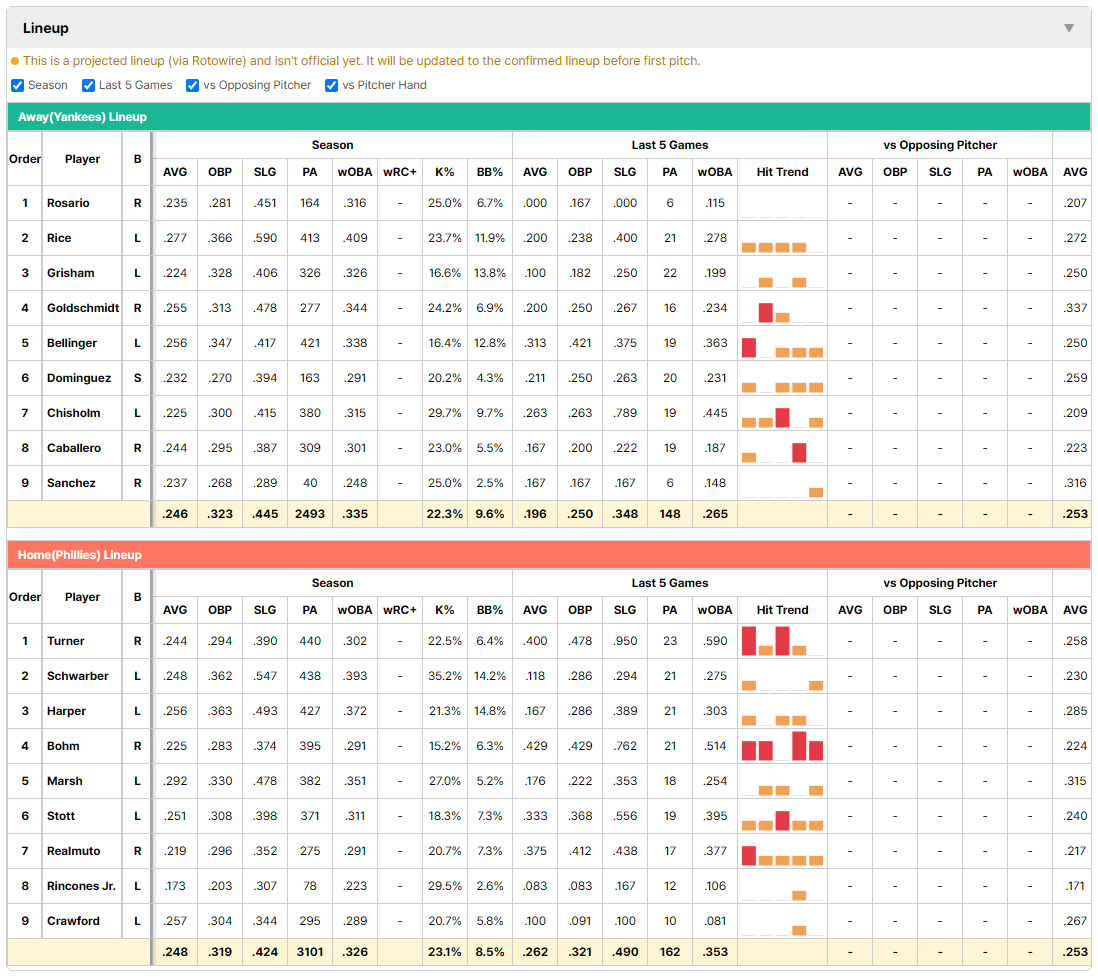The height and width of the screenshot is (977, 1098).
Task: Disable vs Opposing Pitcher checkbox
Action: tap(192, 85)
